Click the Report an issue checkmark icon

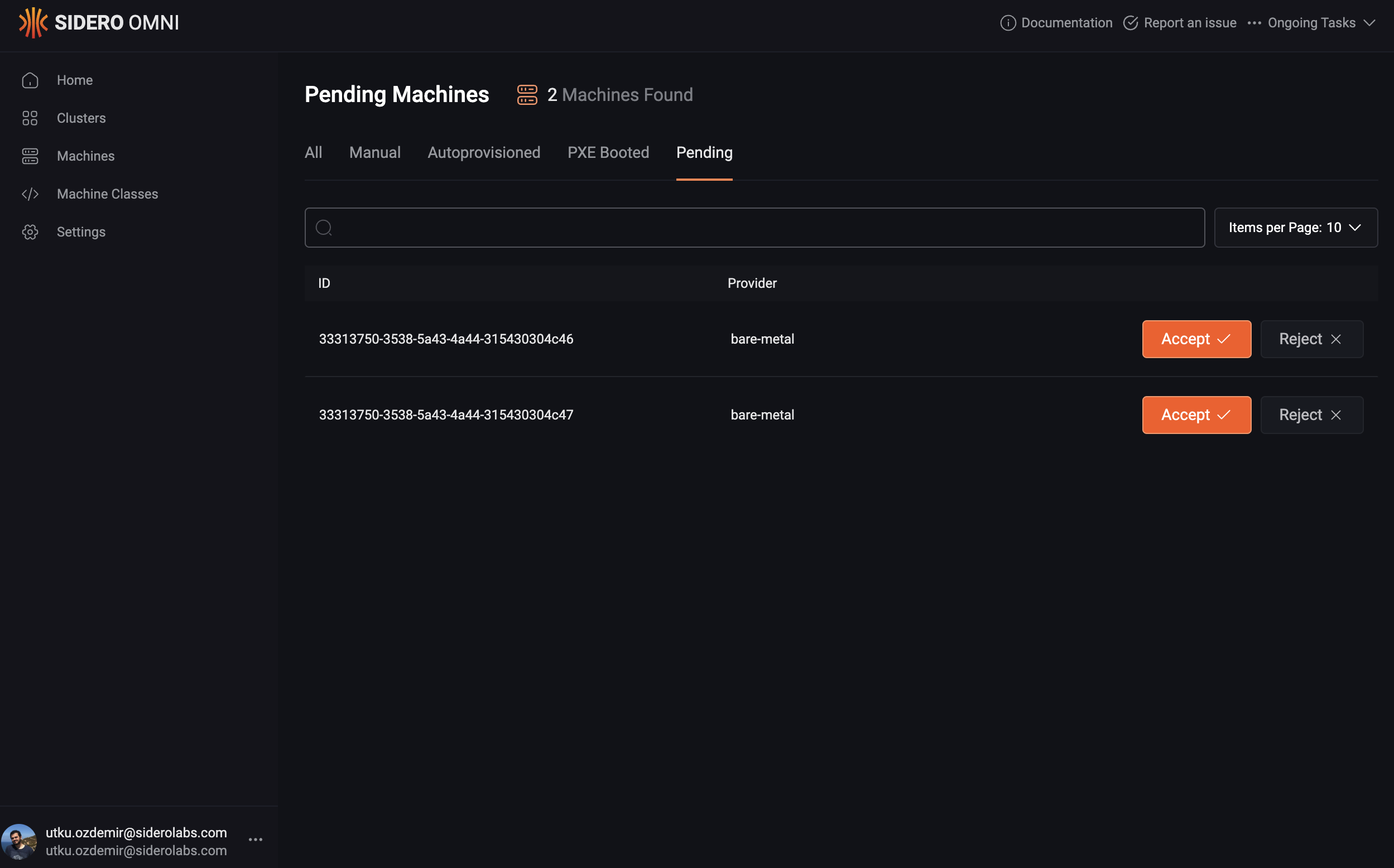point(1130,23)
